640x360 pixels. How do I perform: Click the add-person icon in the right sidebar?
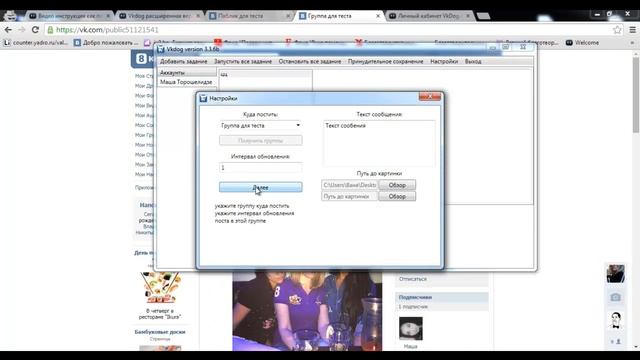tap(616, 341)
